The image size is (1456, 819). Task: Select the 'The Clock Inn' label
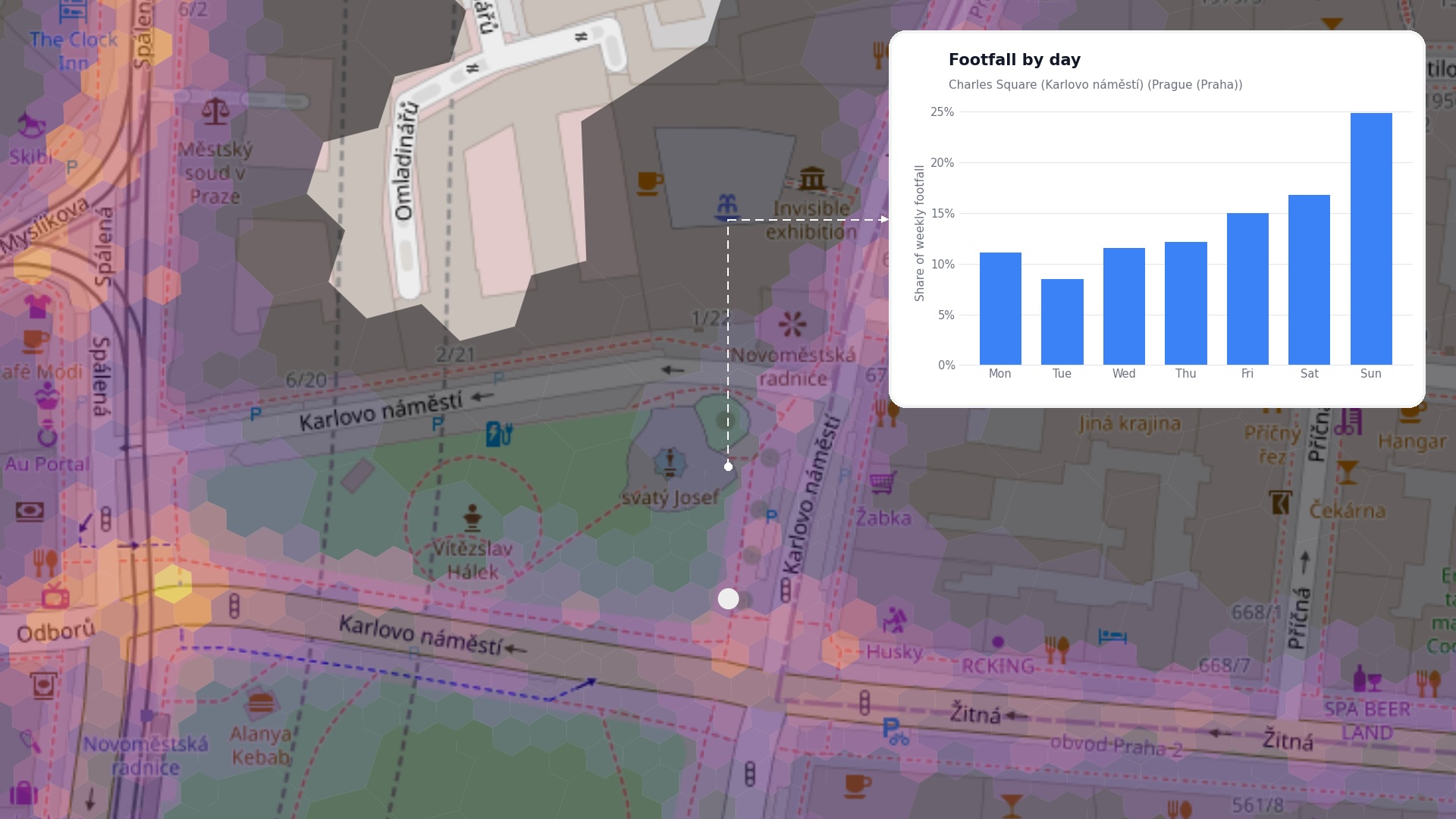[x=74, y=51]
